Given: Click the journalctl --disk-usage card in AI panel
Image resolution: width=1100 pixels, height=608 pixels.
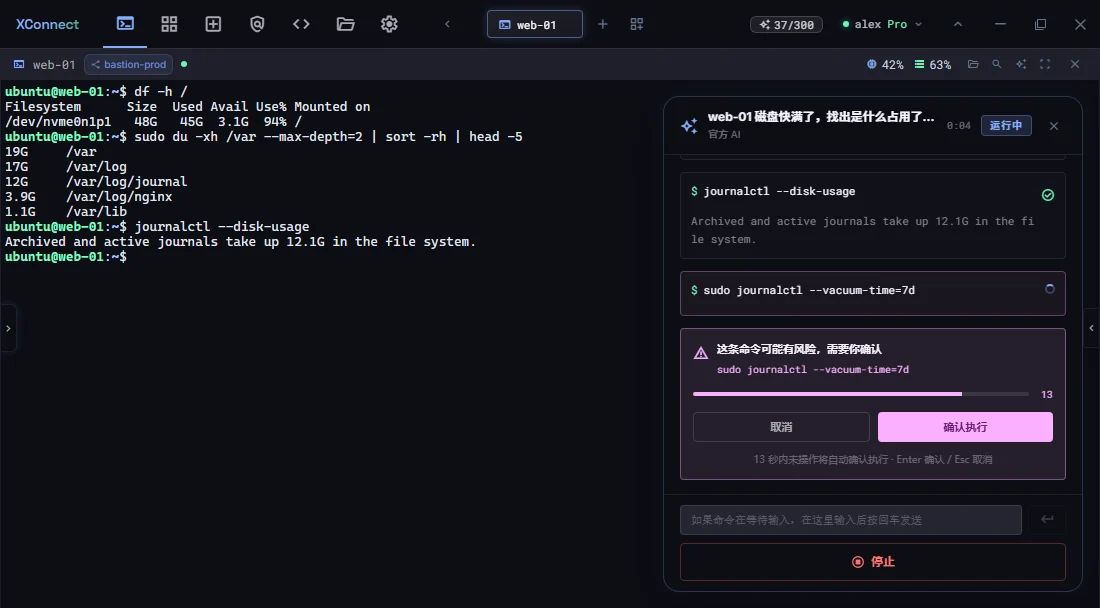Looking at the screenshot, I should (x=873, y=215).
